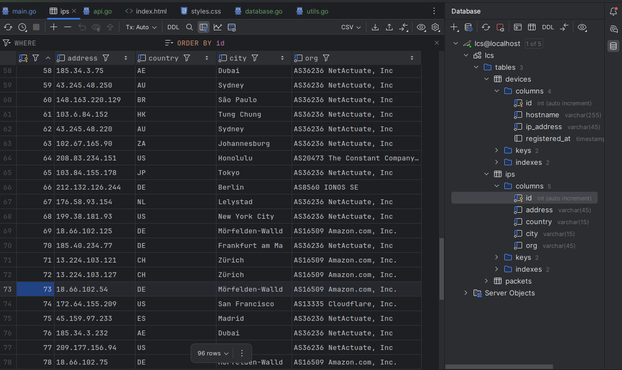622x370 pixels.
Task: Click the Database panel horizontal scrollbar
Action: tap(499, 366)
